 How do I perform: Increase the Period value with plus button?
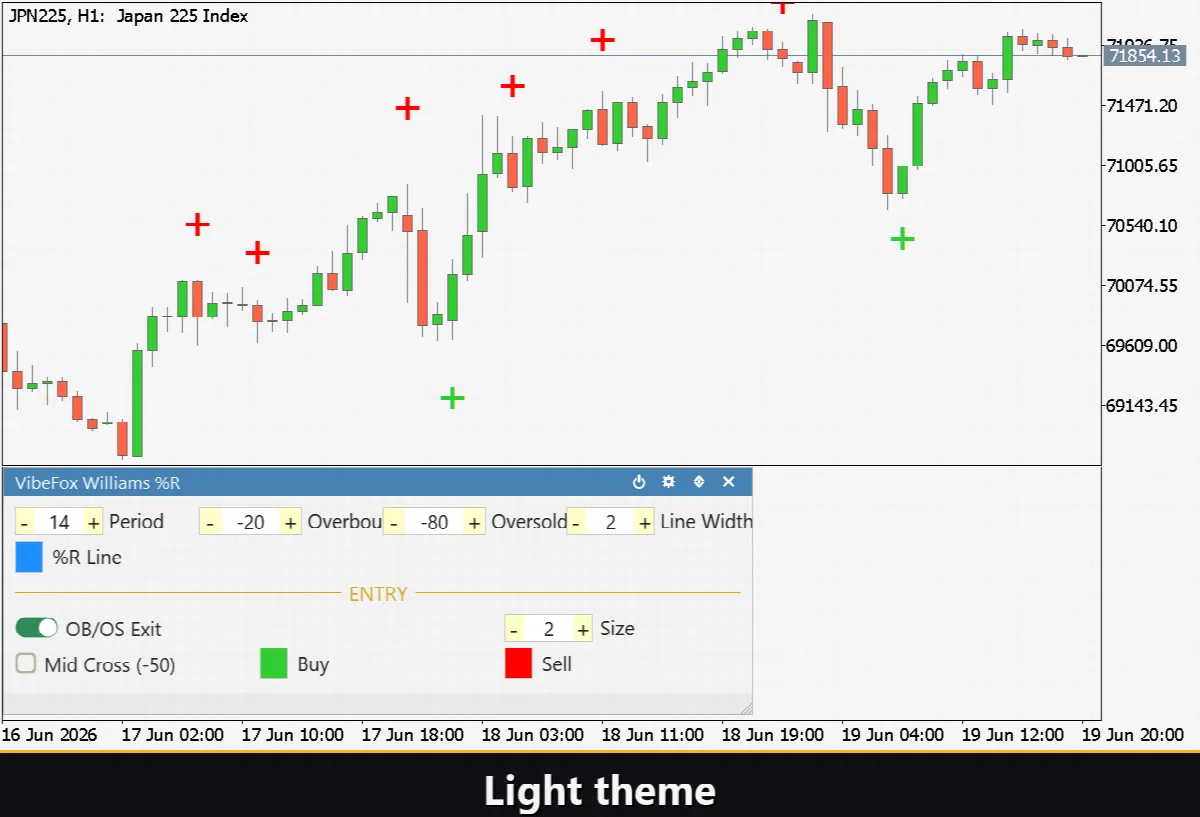pyautogui.click(x=93, y=521)
